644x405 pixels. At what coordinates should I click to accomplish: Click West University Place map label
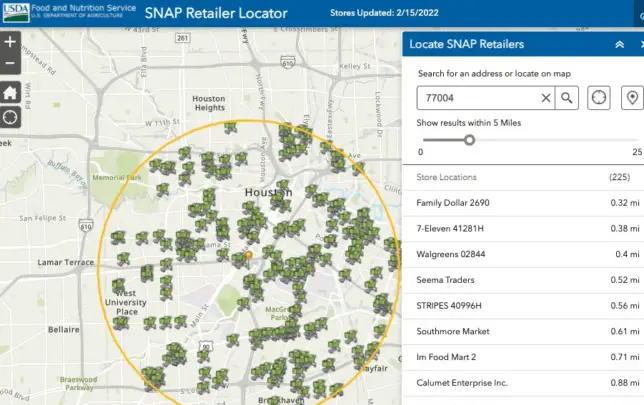coord(126,302)
